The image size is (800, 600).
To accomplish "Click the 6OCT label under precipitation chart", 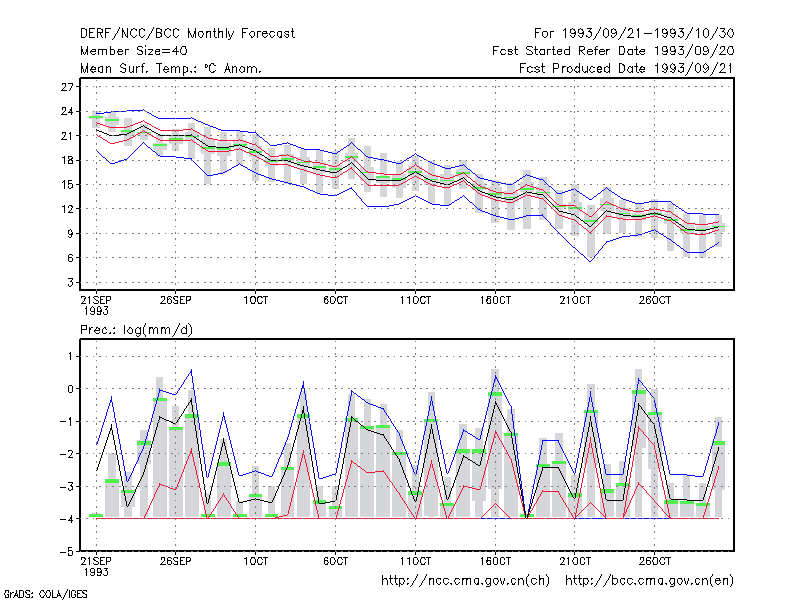I will point(335,561).
